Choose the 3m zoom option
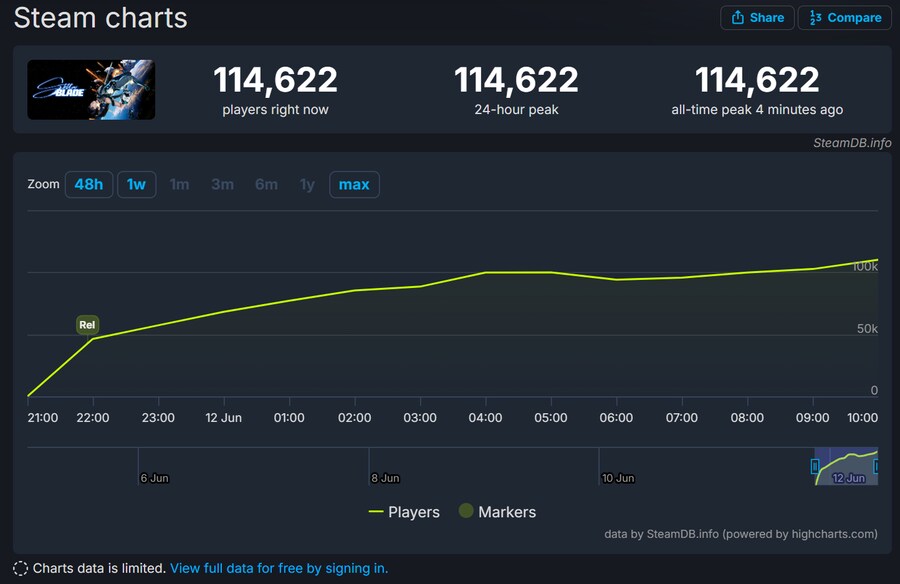900x584 pixels. [222, 184]
